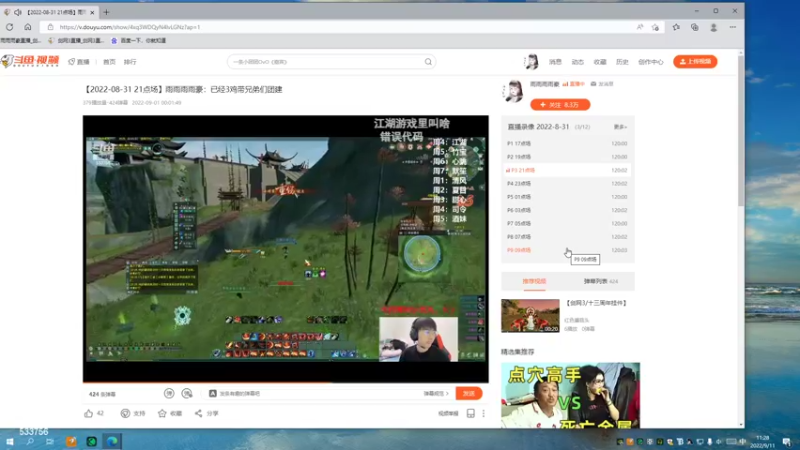The width and height of the screenshot is (800, 450).
Task: Click the add-to-favorites star in address bar
Action: [656, 27]
